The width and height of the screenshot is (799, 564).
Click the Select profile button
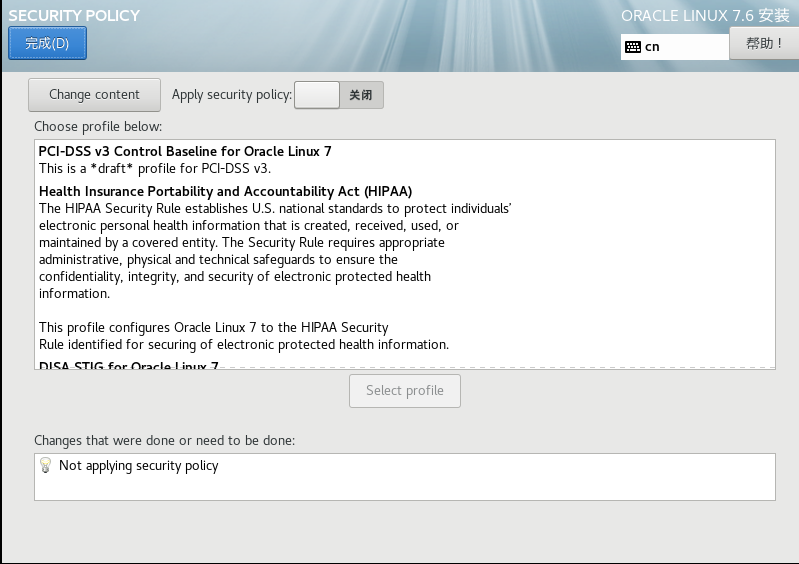point(404,390)
